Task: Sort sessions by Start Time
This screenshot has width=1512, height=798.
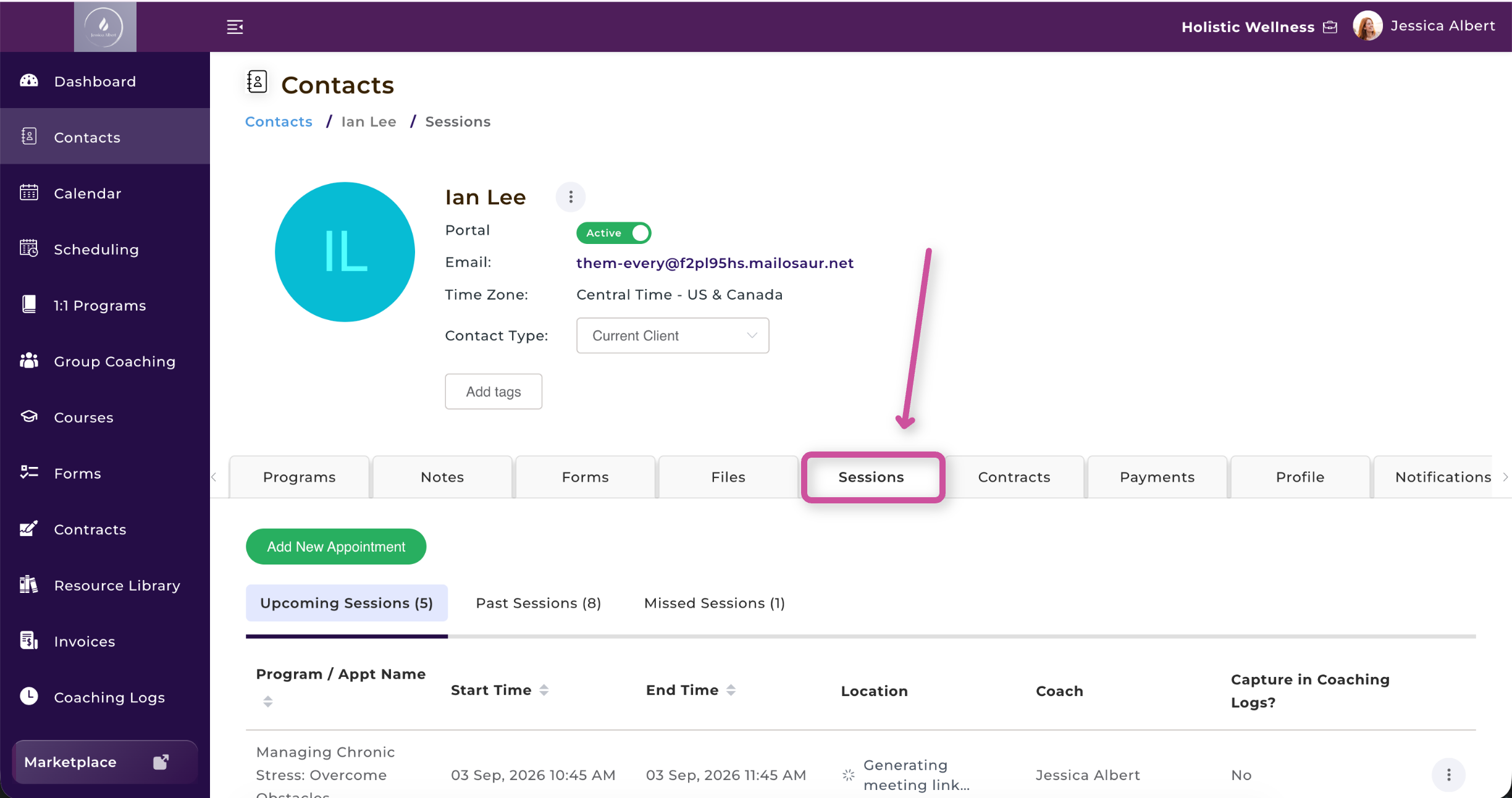Action: (x=544, y=690)
